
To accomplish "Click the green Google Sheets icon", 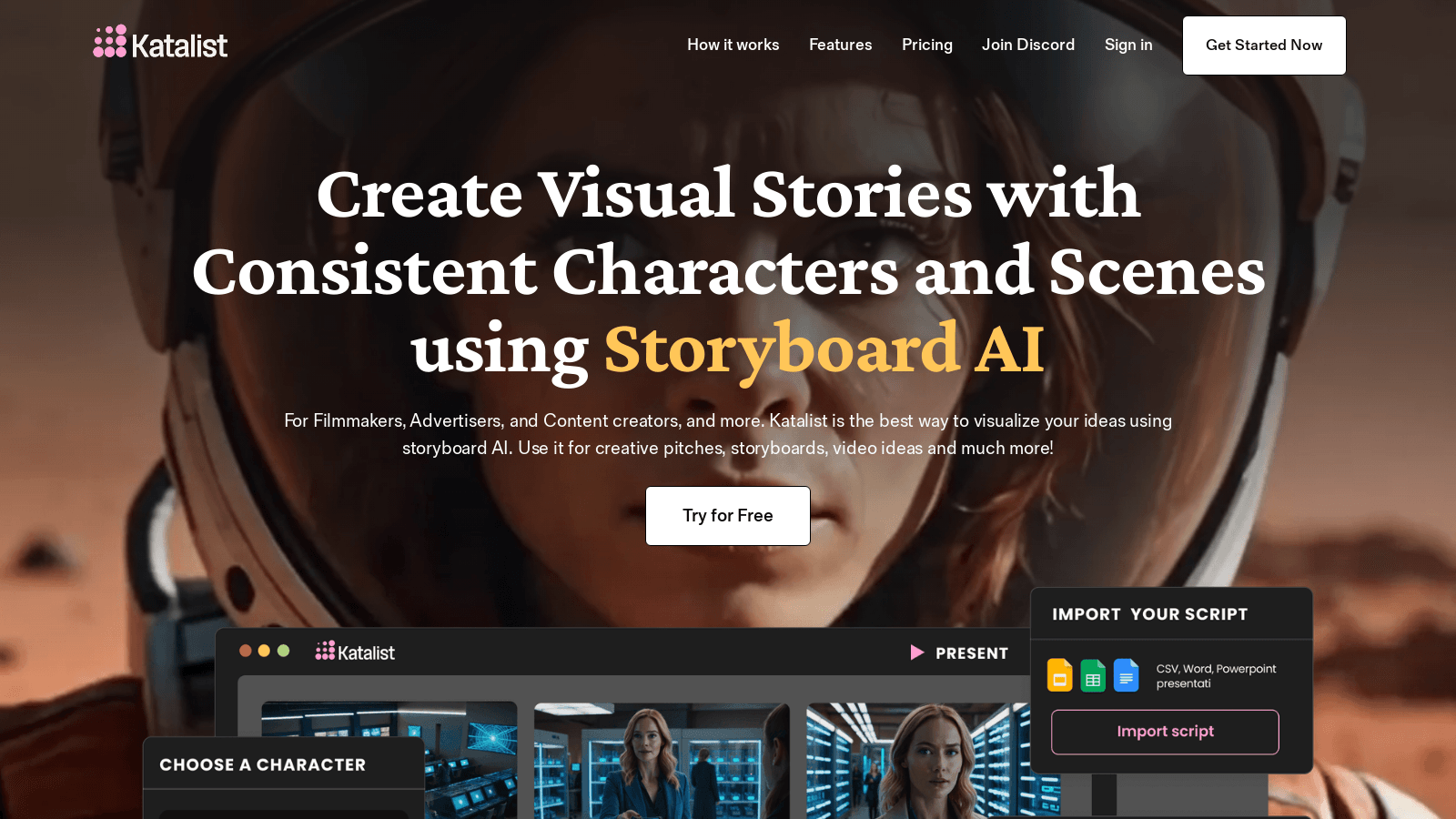I will [1093, 675].
